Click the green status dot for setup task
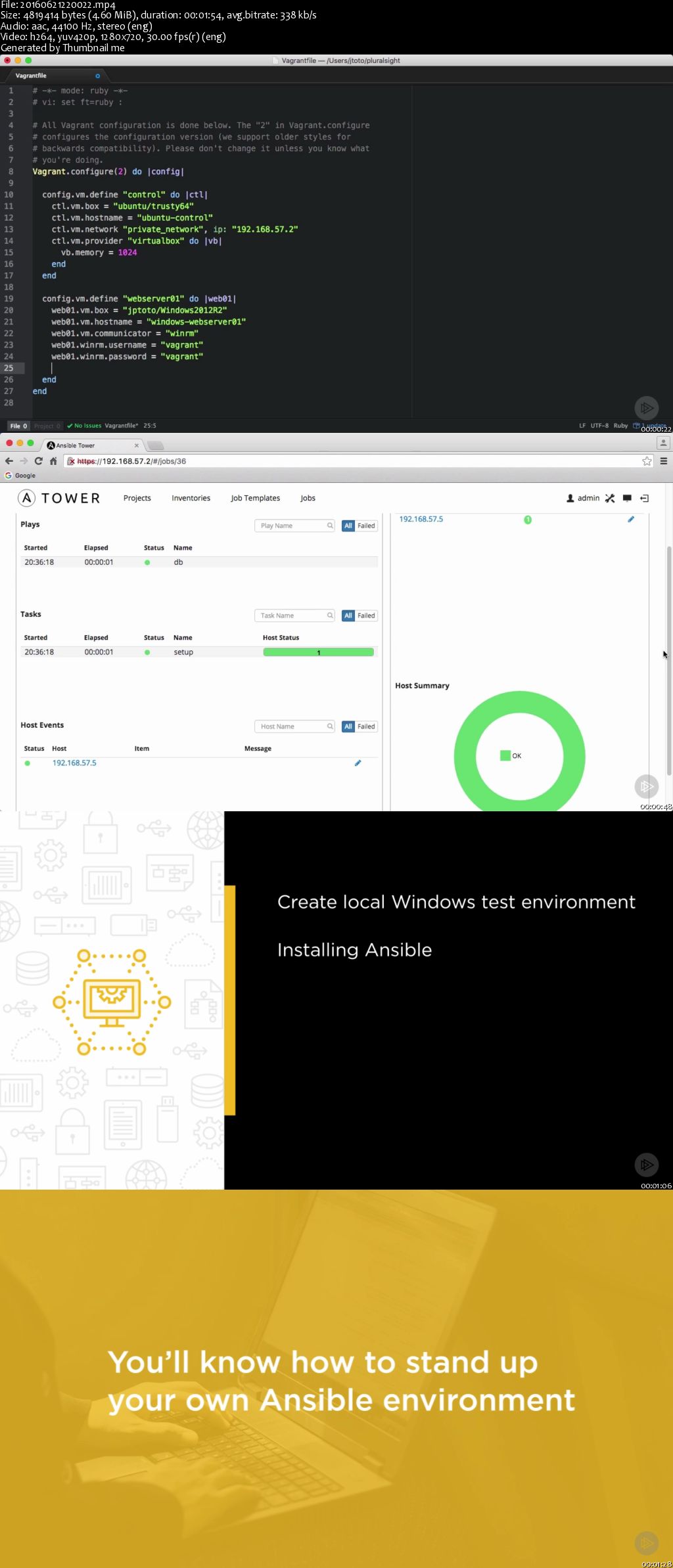 click(x=147, y=652)
